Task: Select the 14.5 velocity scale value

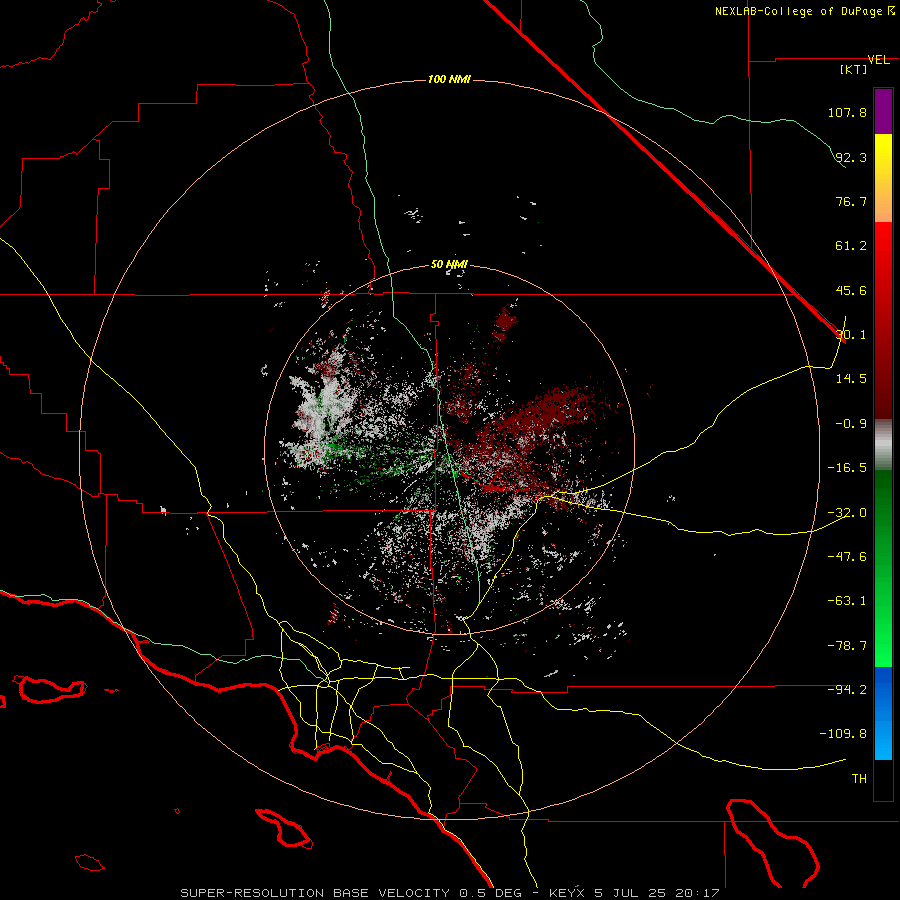Action: pyautogui.click(x=850, y=379)
